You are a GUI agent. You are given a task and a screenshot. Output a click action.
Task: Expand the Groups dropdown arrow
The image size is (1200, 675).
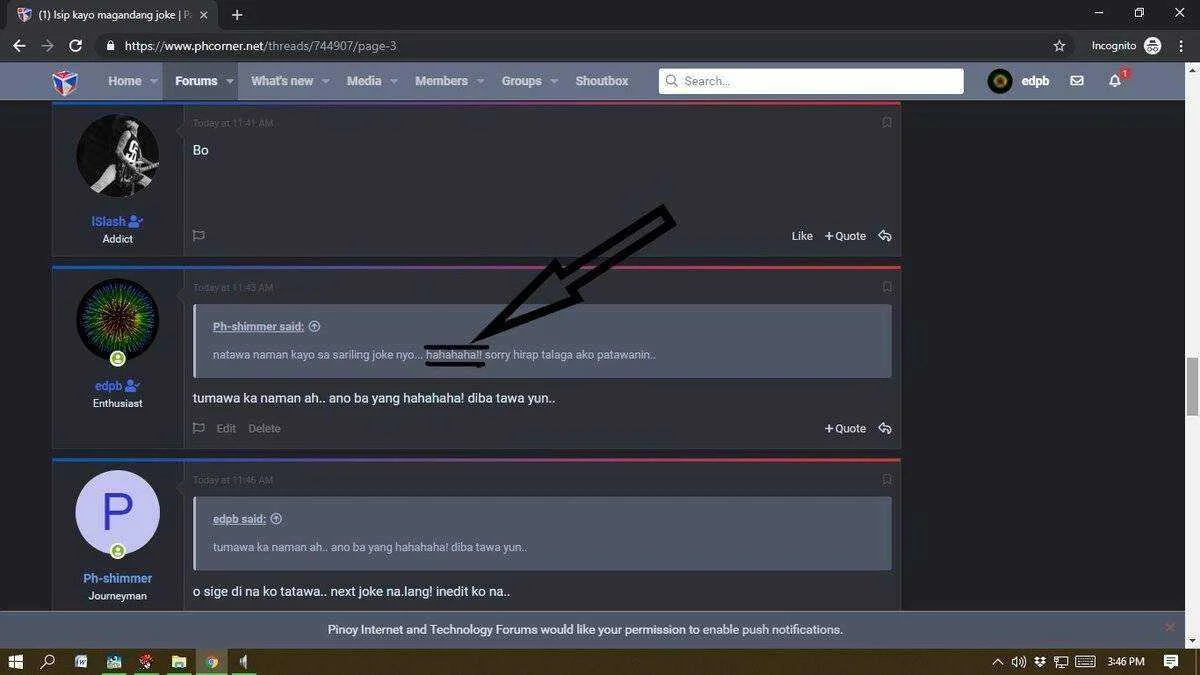pos(554,81)
